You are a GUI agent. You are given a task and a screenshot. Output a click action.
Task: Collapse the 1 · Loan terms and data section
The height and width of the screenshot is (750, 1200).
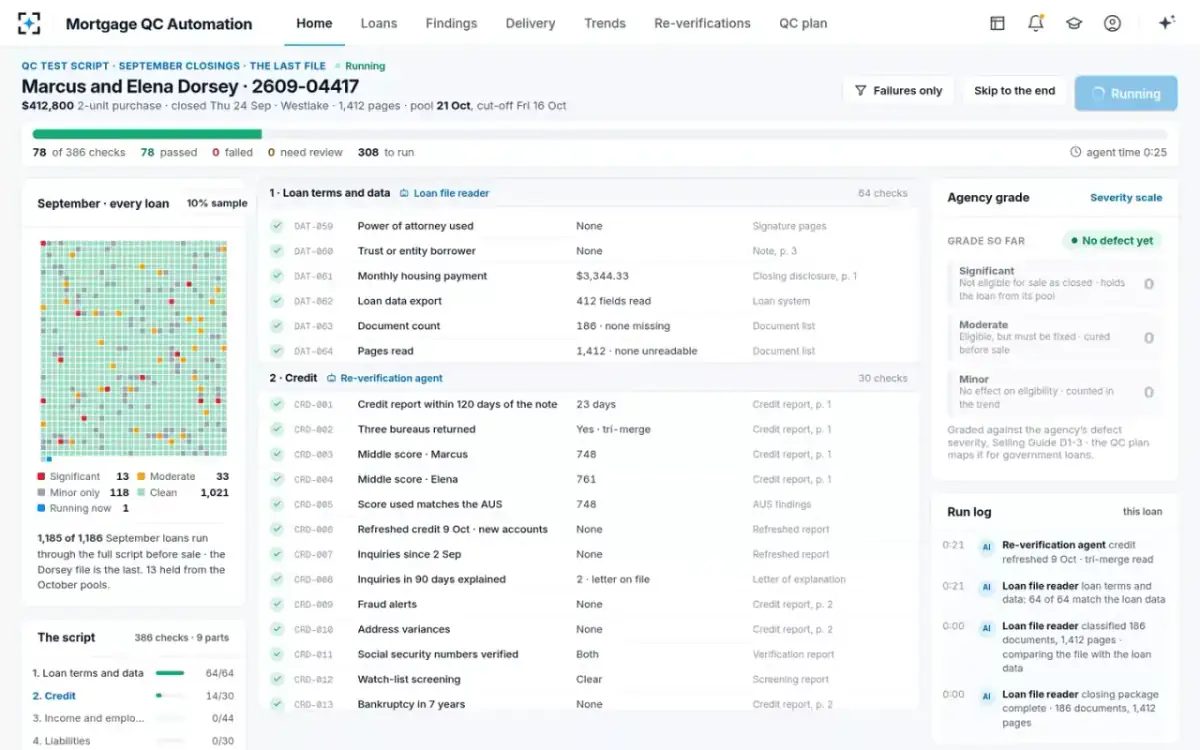[589, 193]
